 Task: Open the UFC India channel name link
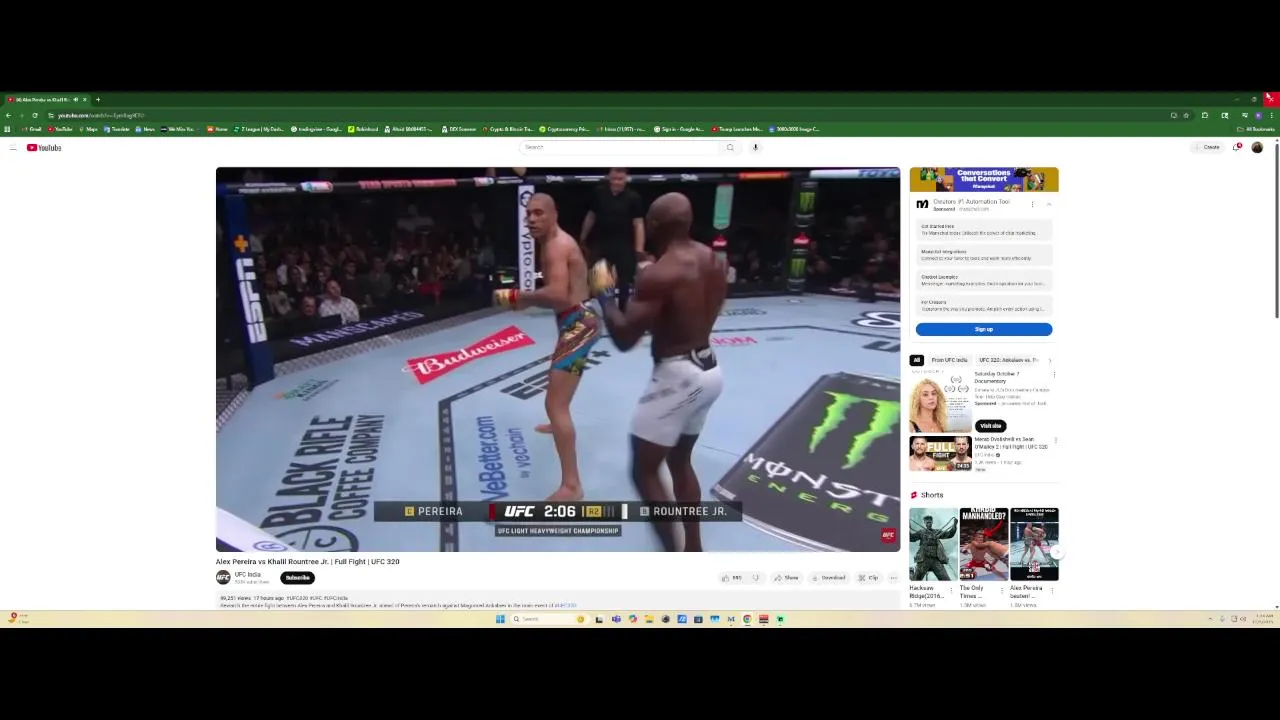coord(248,574)
